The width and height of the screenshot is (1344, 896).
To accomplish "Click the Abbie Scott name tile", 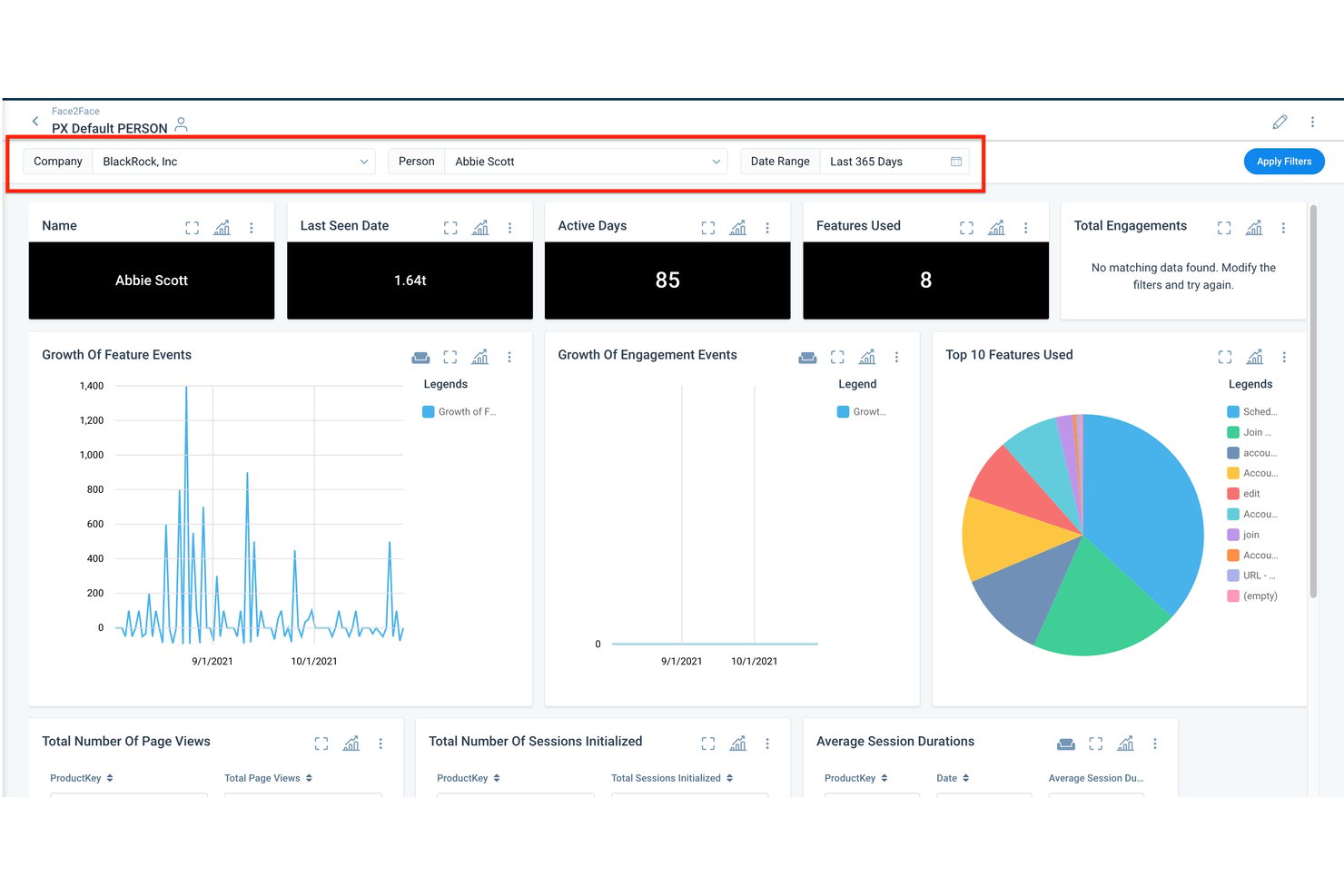I will 152,281.
